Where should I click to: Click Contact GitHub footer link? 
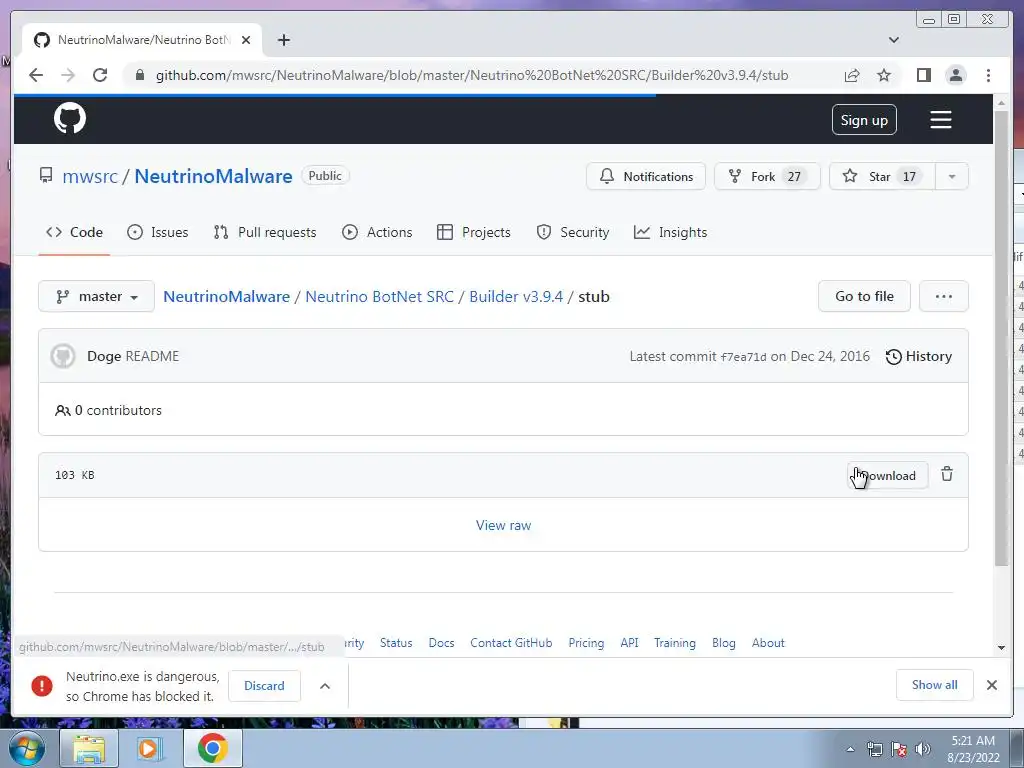[511, 643]
